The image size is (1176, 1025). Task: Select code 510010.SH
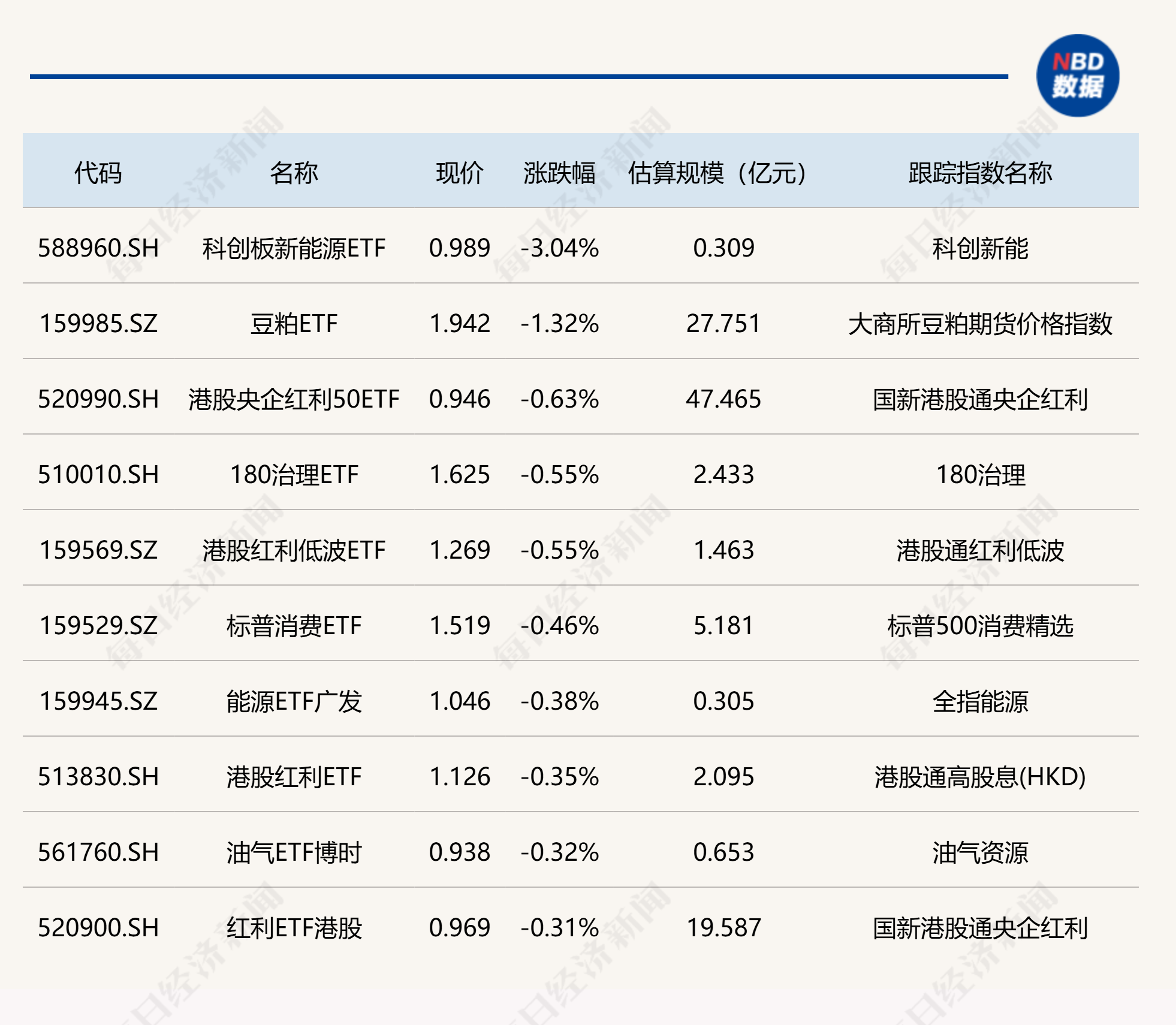tap(98, 475)
